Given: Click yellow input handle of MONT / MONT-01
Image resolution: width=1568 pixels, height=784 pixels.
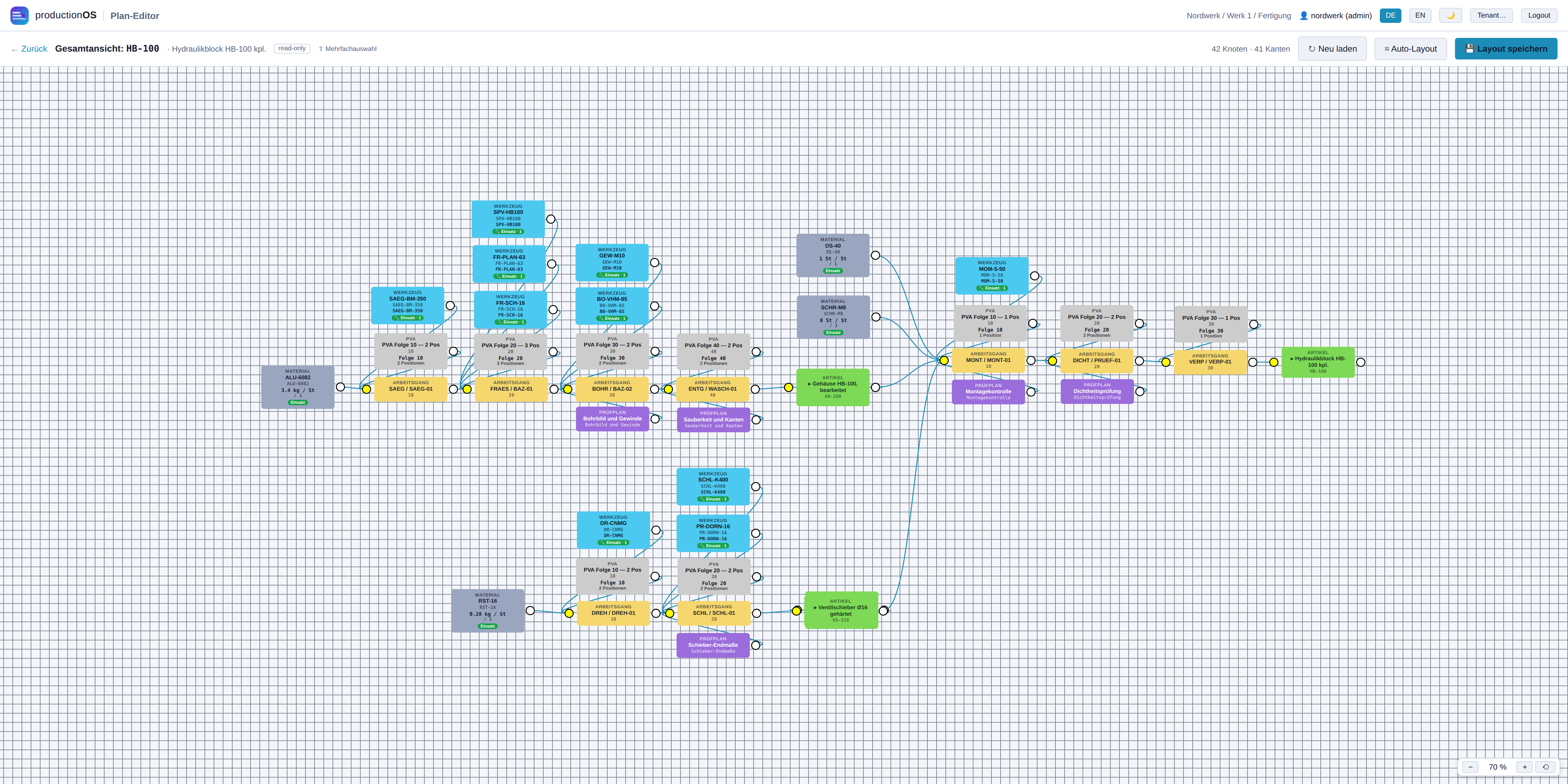Looking at the screenshot, I should 944,360.
